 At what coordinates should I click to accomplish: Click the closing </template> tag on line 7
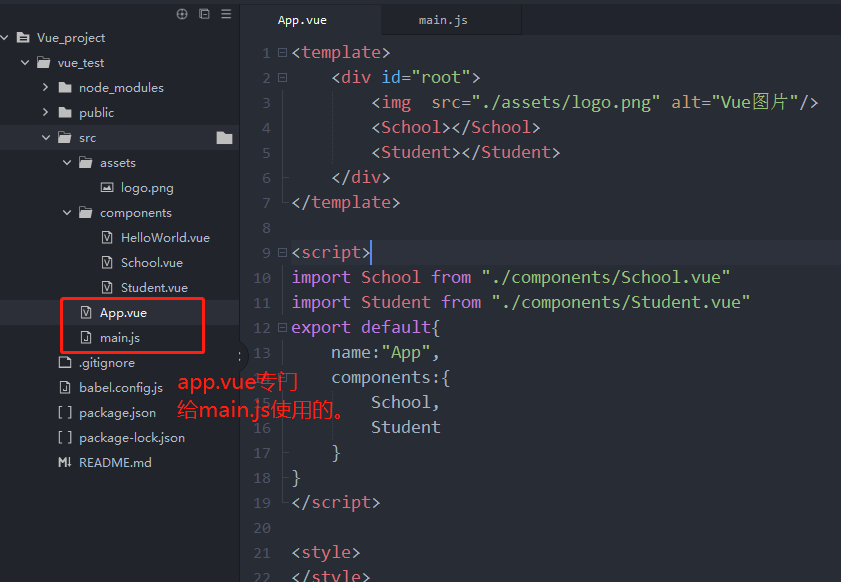346,202
